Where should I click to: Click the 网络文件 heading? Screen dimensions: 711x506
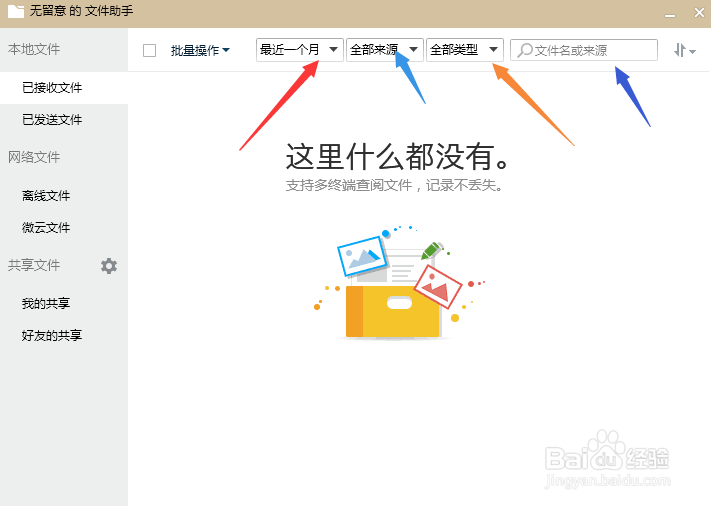pos(34,157)
